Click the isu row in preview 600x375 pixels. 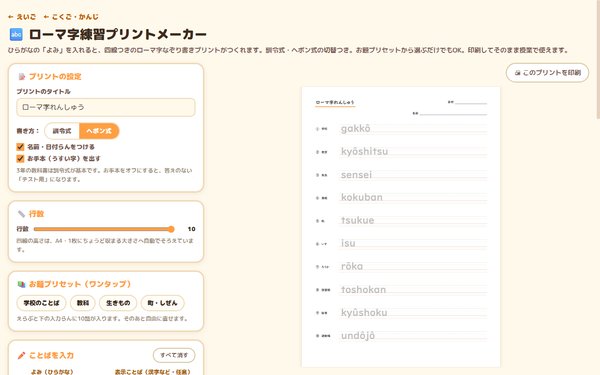401,243
